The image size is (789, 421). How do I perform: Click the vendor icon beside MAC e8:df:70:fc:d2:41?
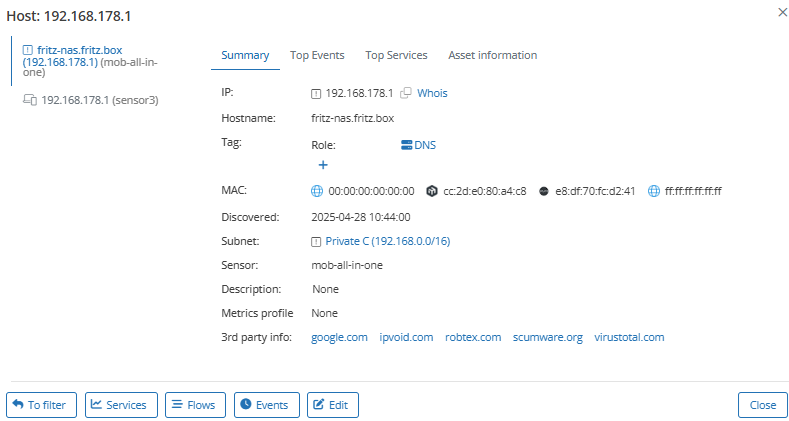pyautogui.click(x=544, y=191)
